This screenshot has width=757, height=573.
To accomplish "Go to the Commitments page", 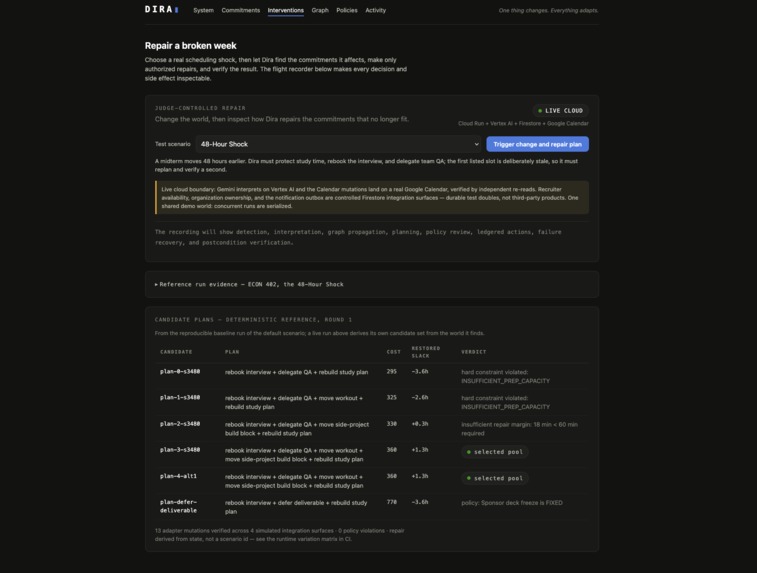I will 240,10.
